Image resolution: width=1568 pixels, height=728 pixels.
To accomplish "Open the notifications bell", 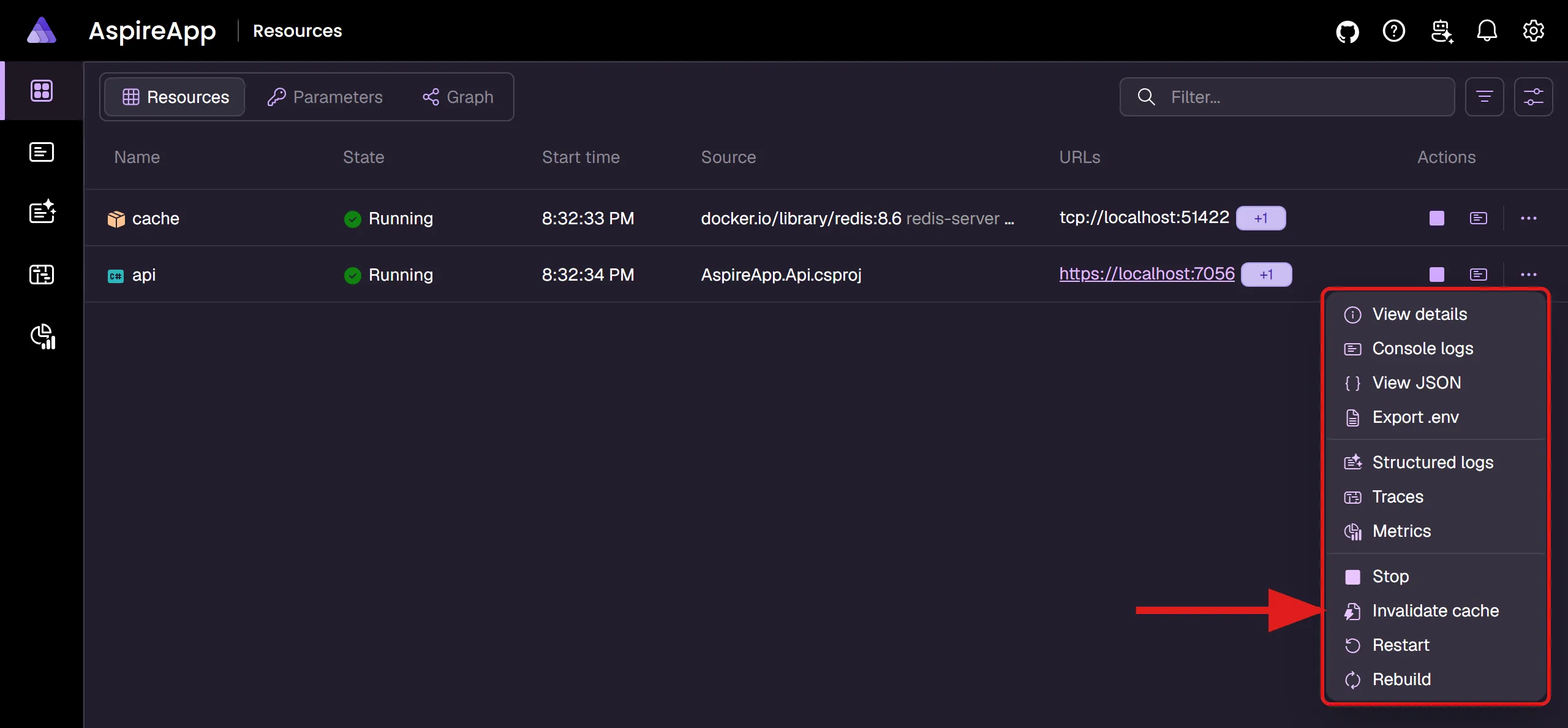I will [x=1487, y=31].
